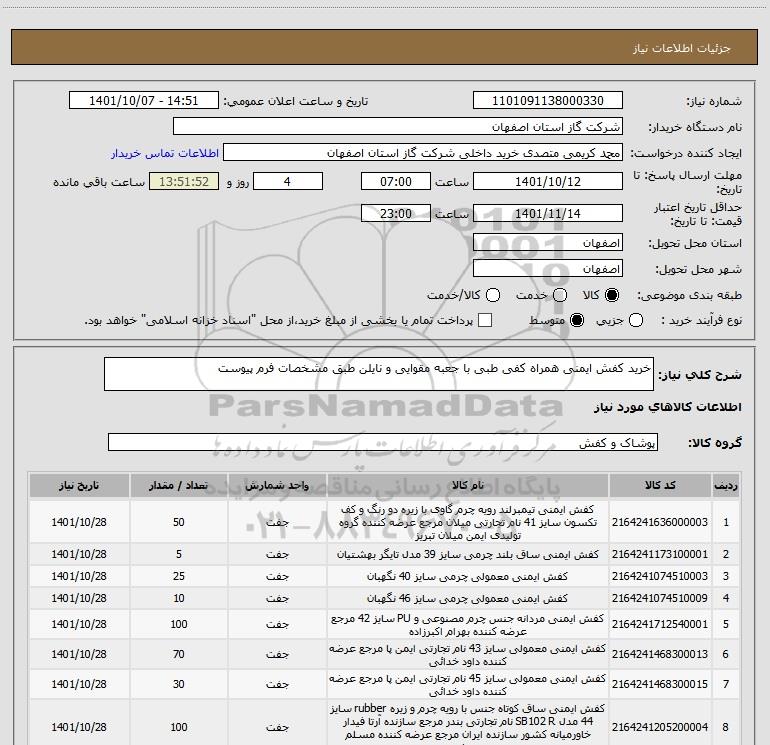Click the ردیف column header
This screenshot has height=745, width=770.
pos(726,485)
